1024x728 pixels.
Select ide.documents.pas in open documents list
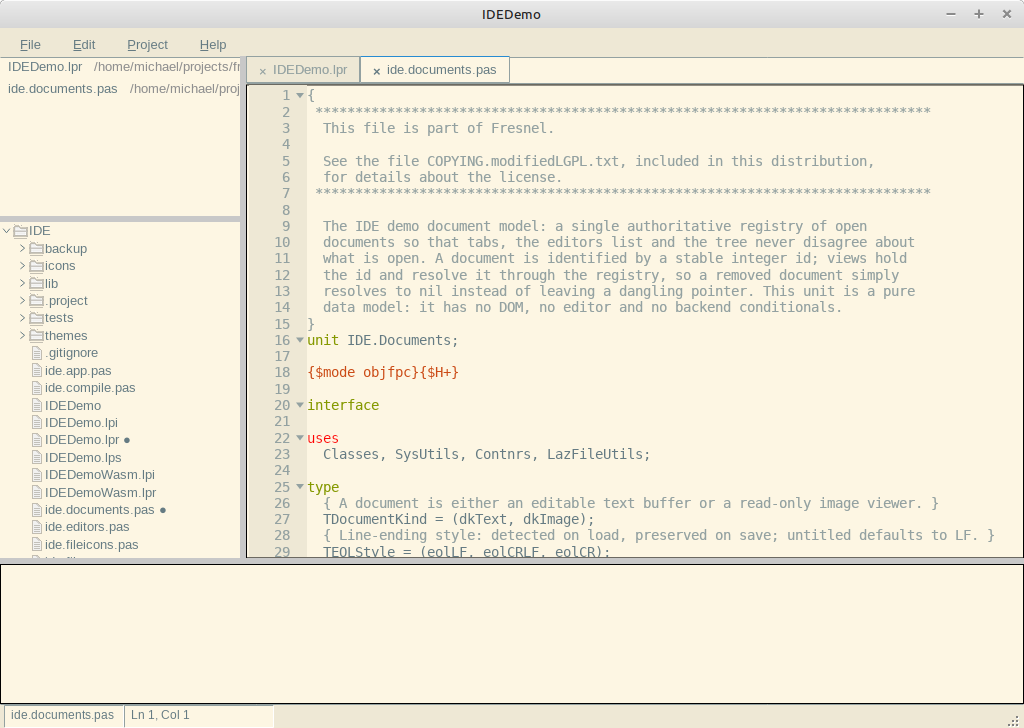120,88
